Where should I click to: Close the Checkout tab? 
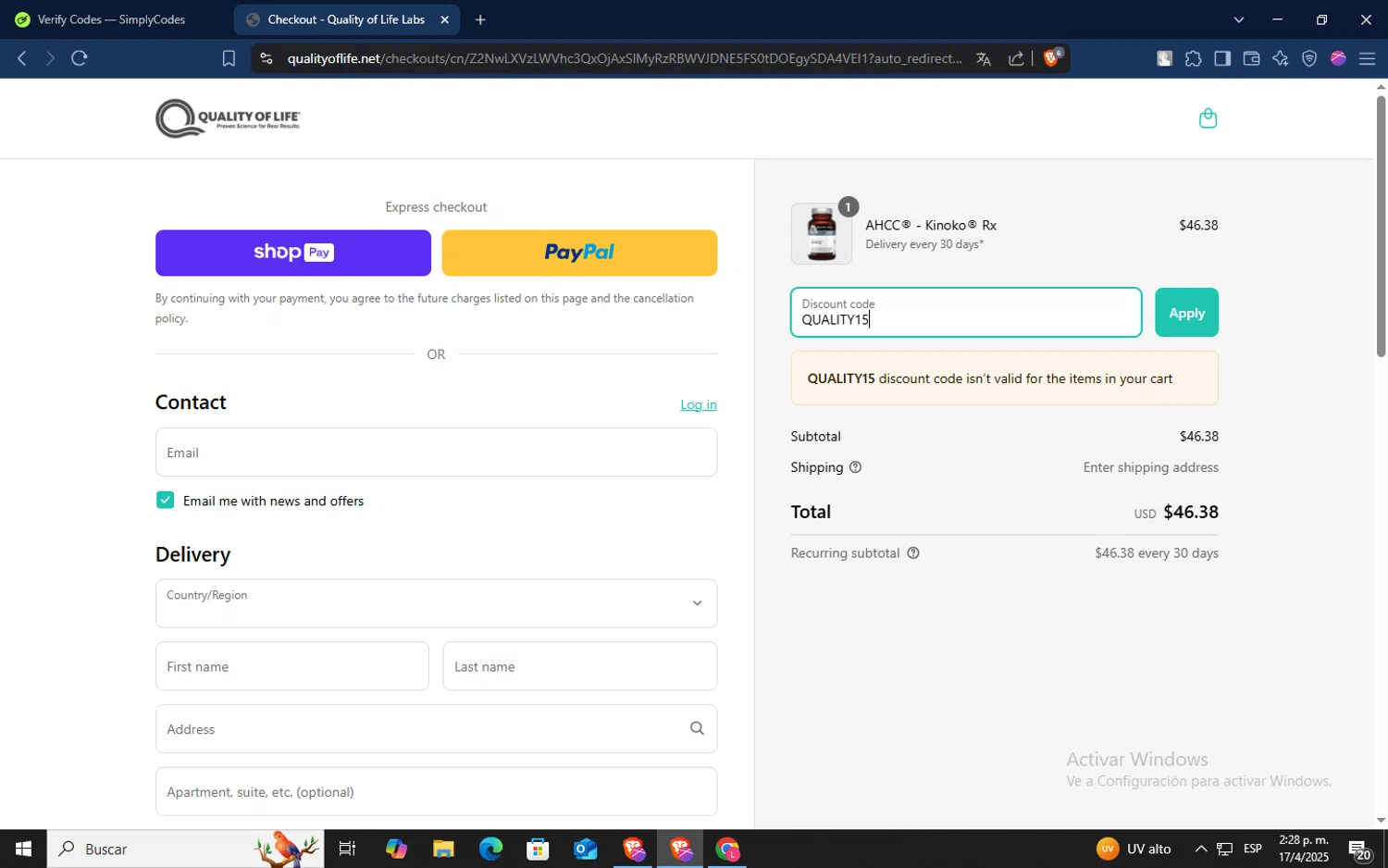[444, 19]
